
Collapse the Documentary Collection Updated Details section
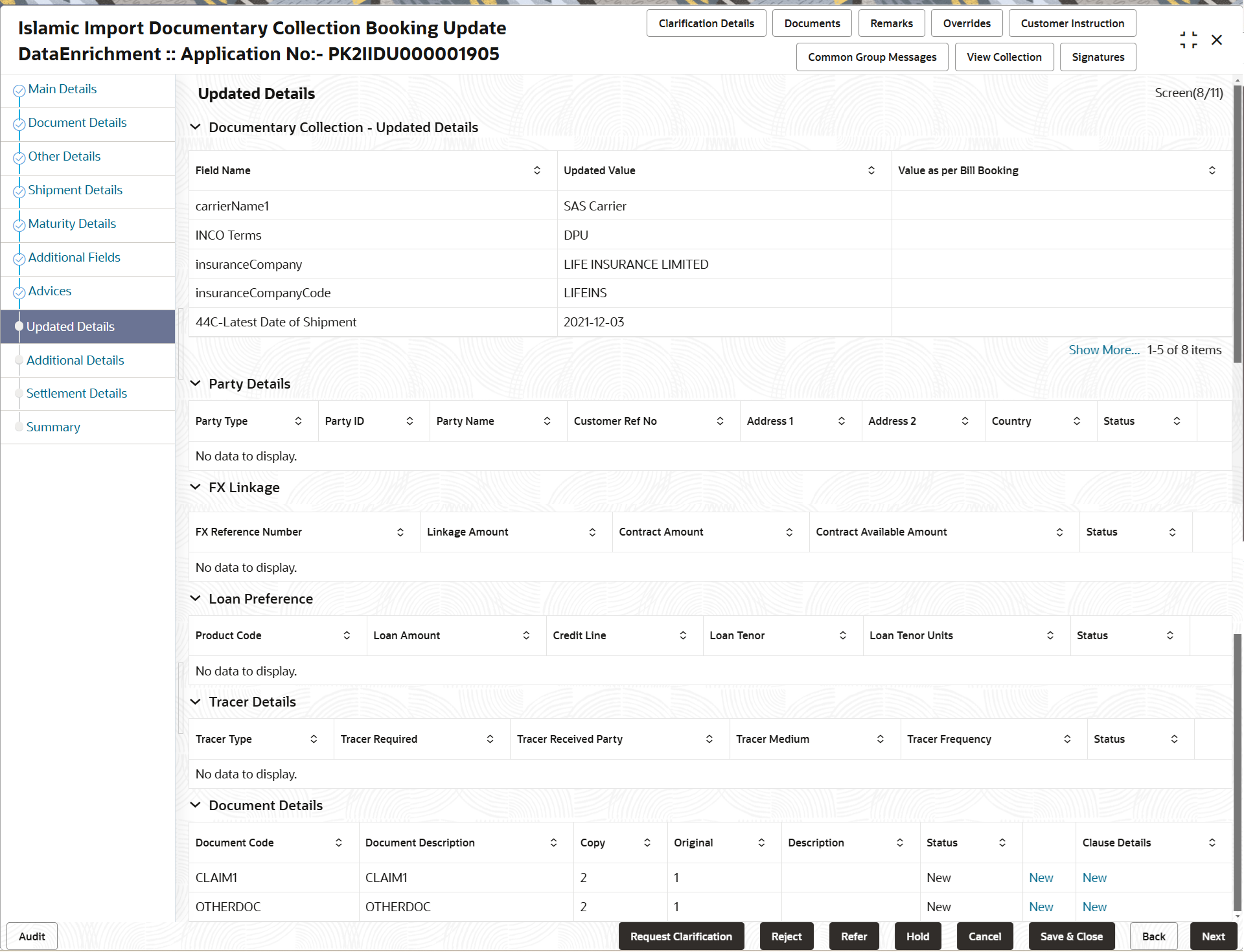click(196, 127)
